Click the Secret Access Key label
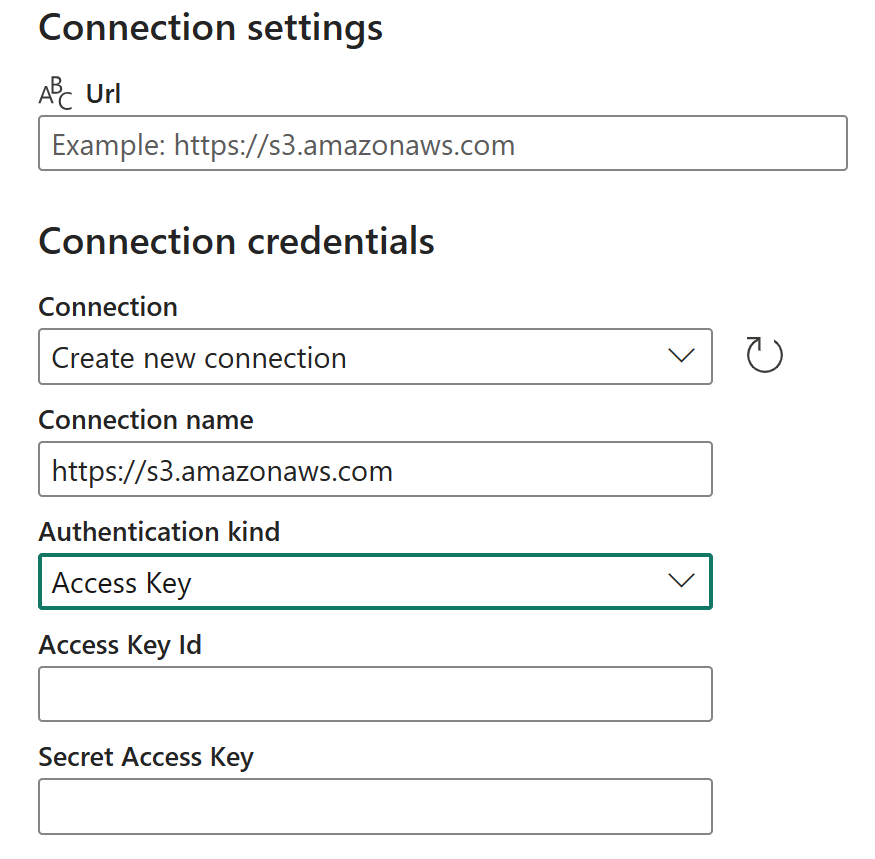 click(146, 757)
